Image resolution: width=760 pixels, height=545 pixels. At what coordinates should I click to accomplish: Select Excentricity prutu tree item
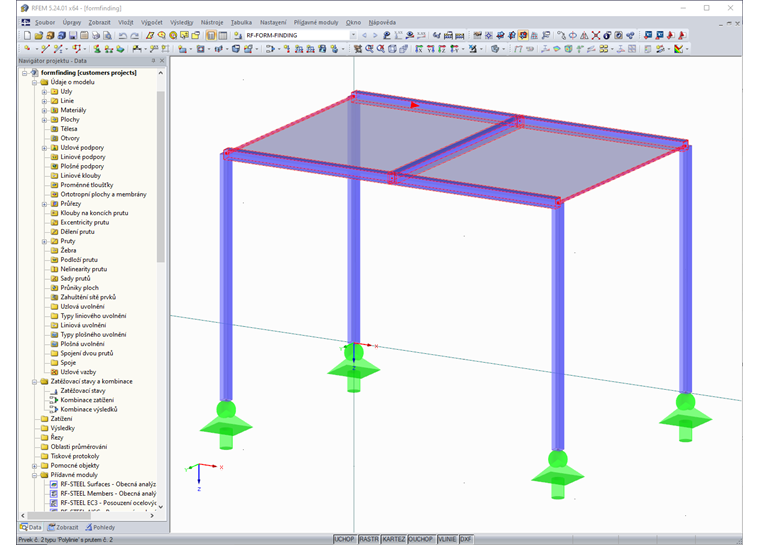(x=84, y=223)
